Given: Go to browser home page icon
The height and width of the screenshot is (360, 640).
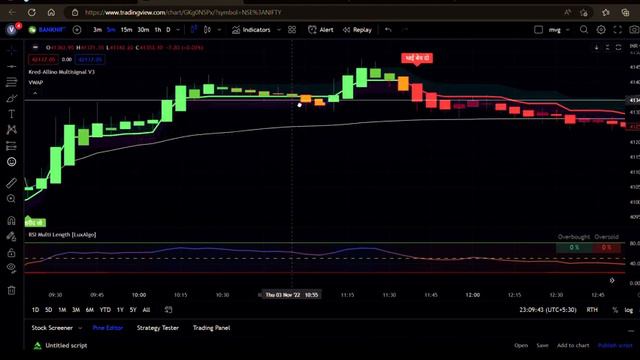Looking at the screenshot, I should 51,12.
